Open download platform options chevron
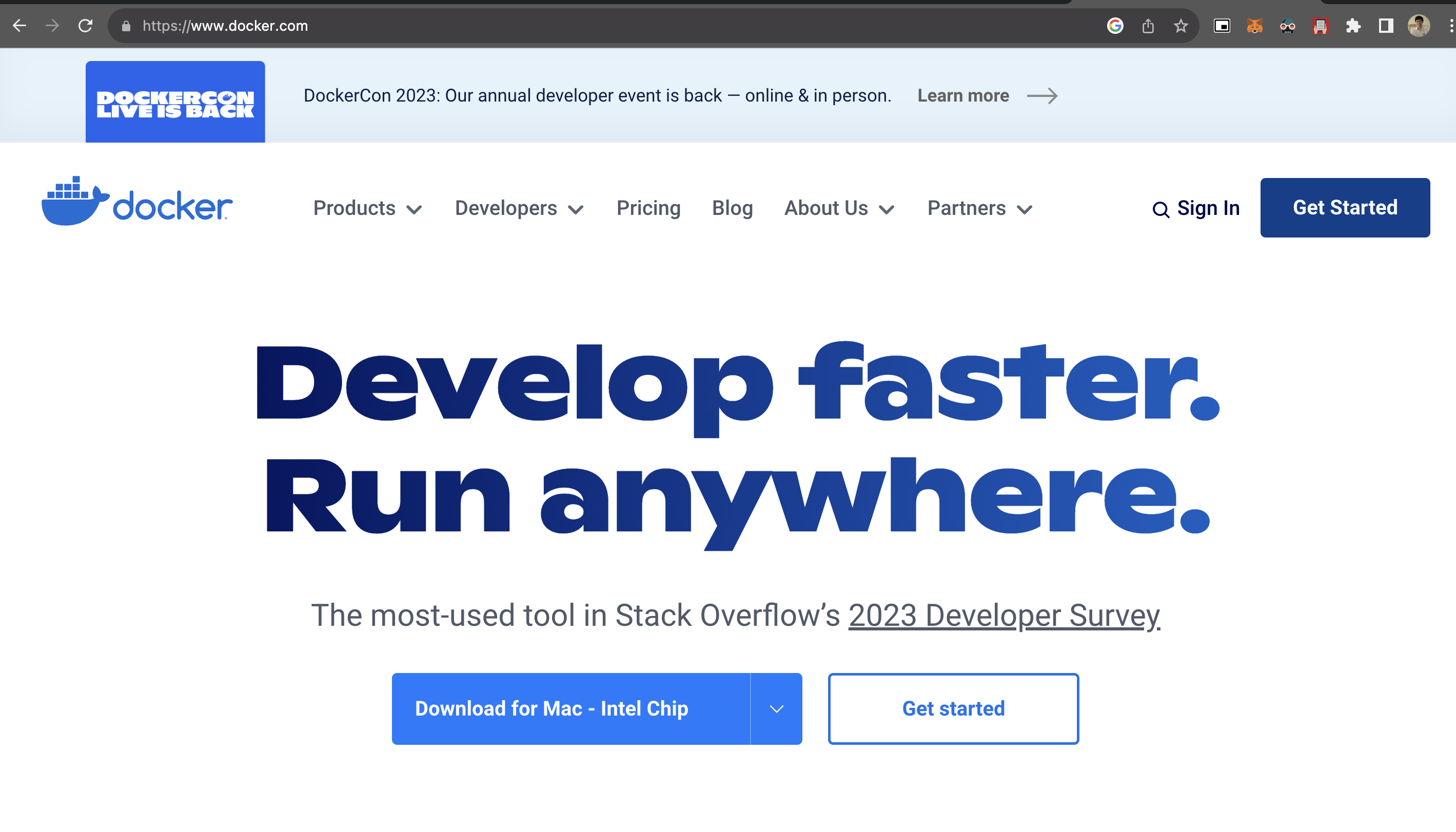Image resolution: width=1456 pixels, height=832 pixels. click(x=777, y=708)
